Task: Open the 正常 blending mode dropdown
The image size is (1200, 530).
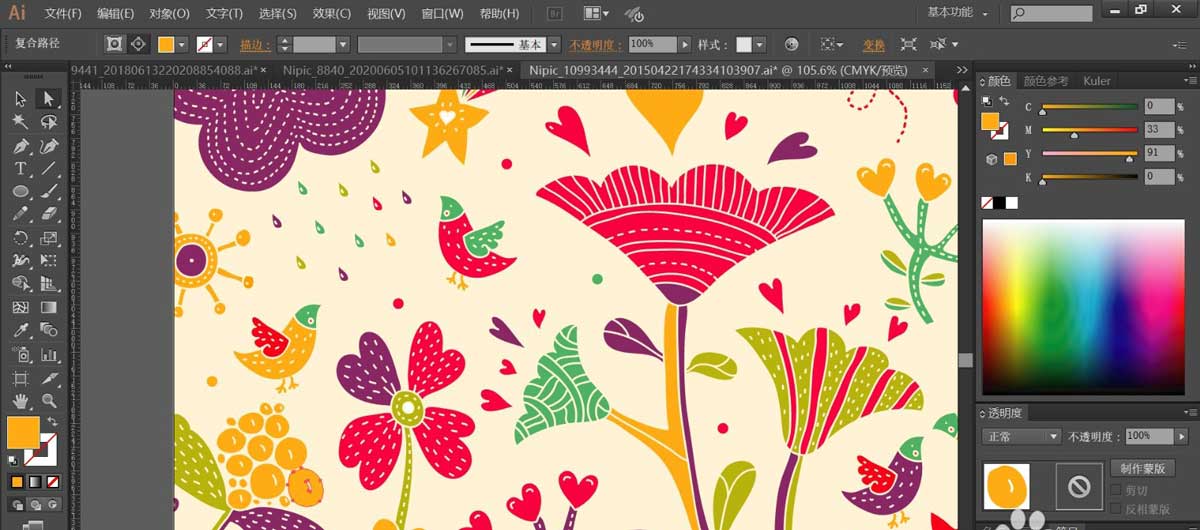Action: [1021, 437]
